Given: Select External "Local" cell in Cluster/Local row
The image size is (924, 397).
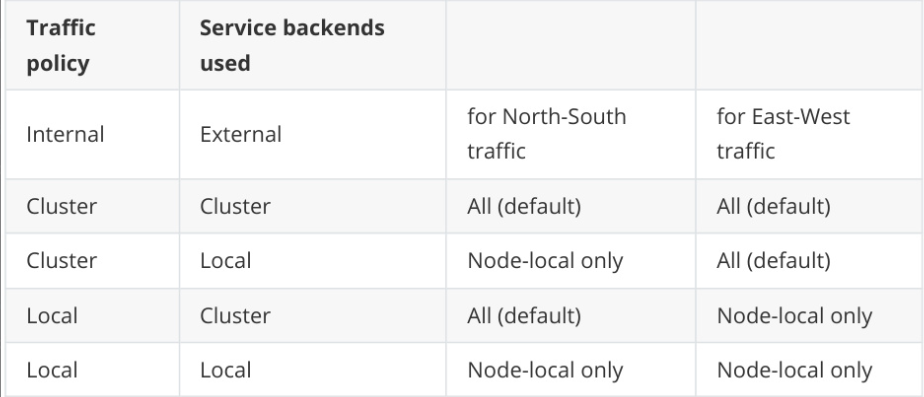Looking at the screenshot, I should click(x=312, y=261).
